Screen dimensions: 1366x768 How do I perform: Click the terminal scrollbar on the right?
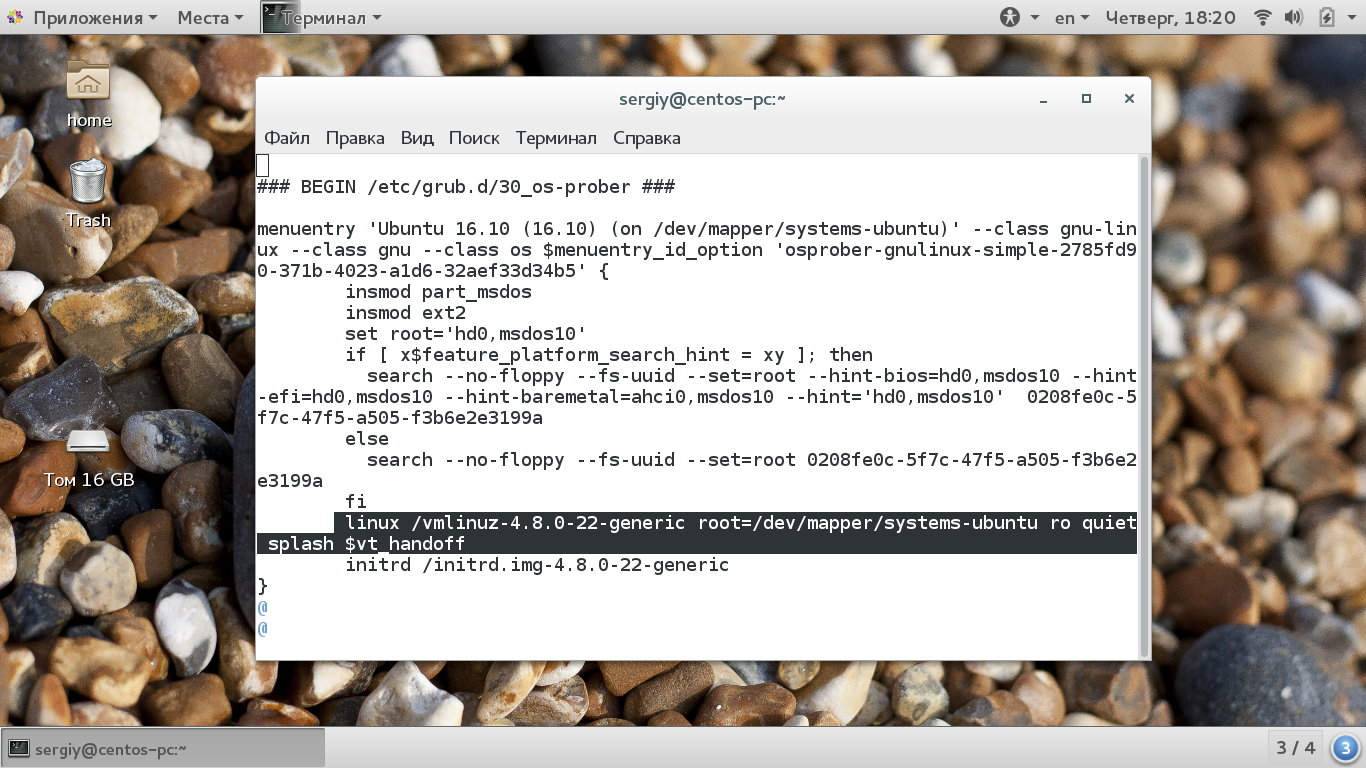(1143, 400)
